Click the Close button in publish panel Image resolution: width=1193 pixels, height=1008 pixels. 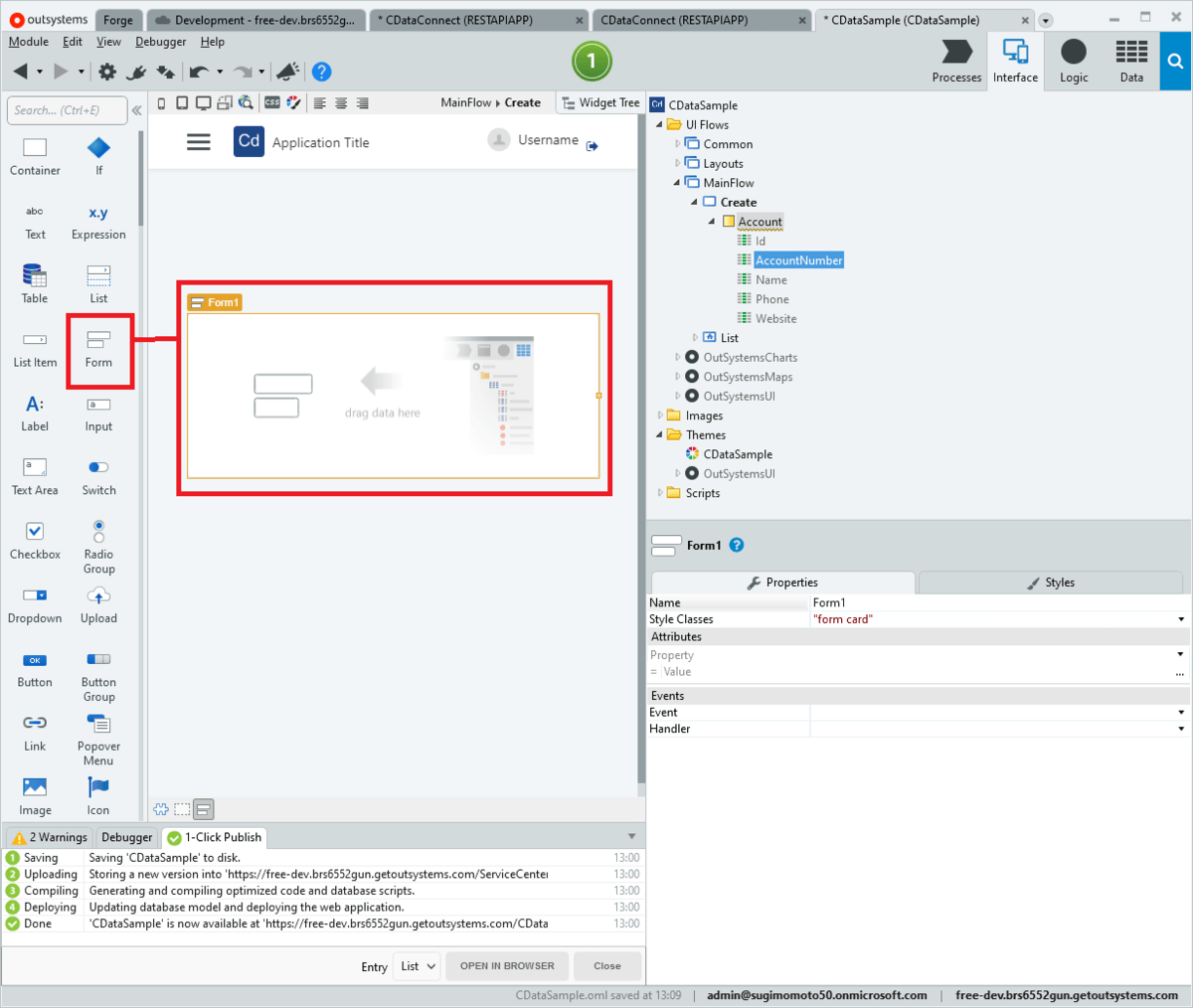click(x=607, y=966)
